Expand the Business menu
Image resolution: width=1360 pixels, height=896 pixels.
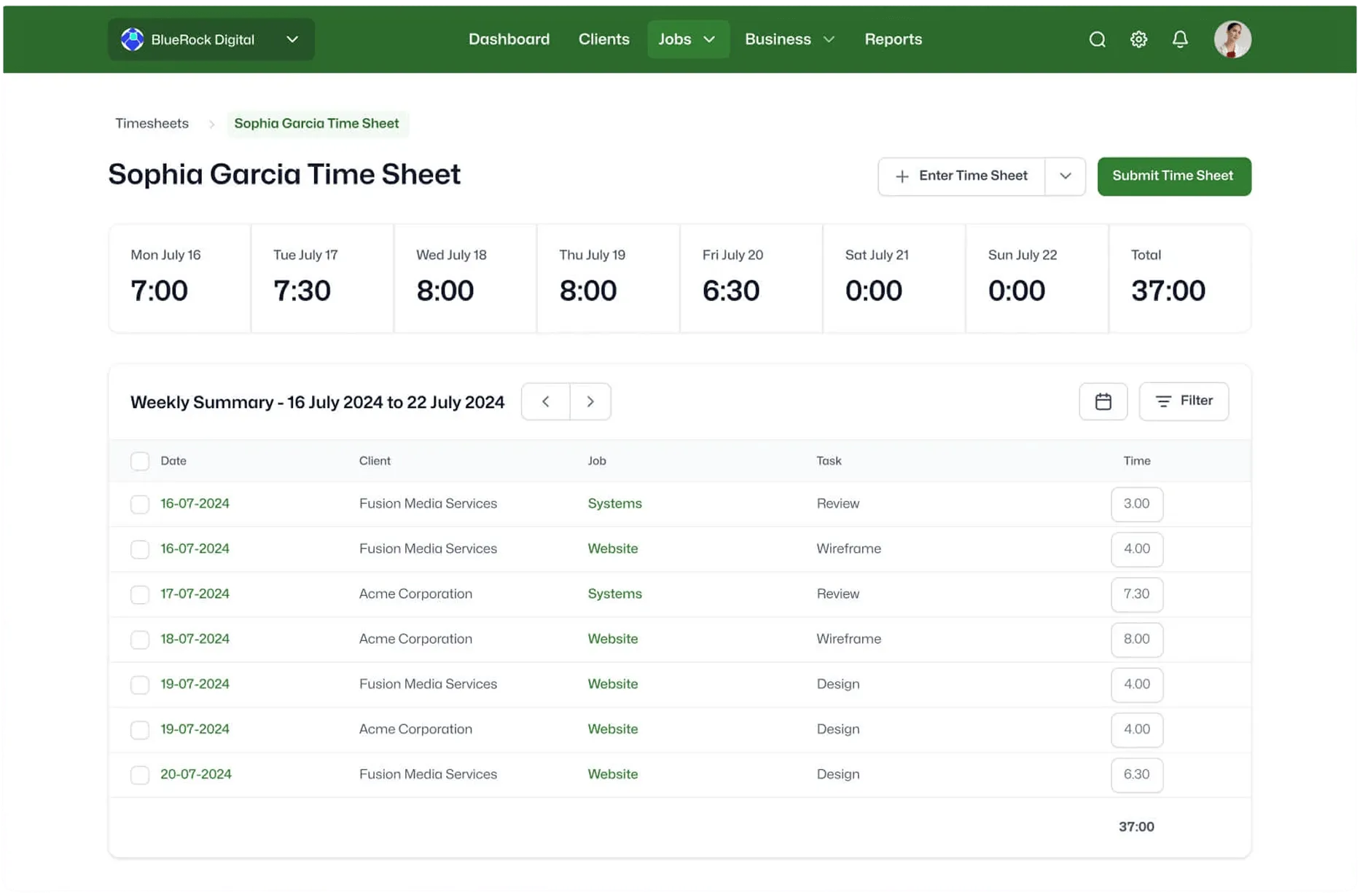(x=789, y=39)
